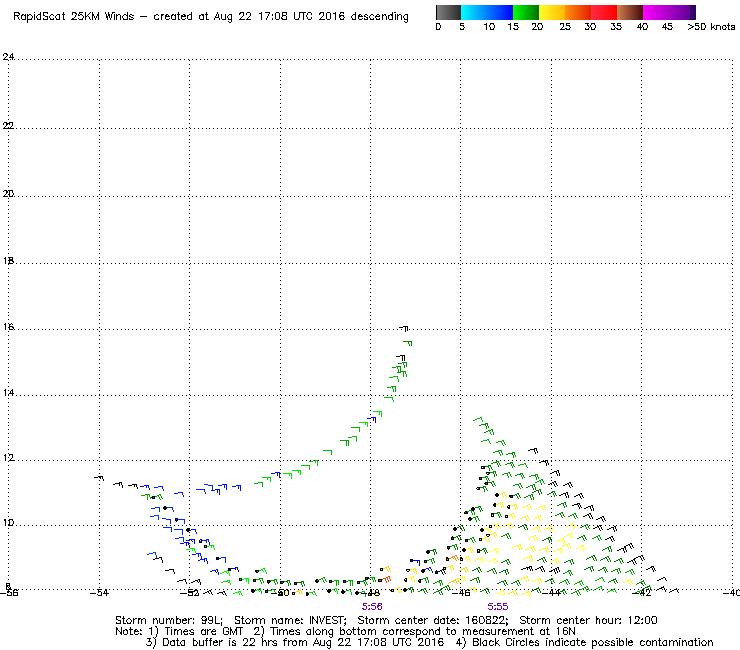Click the 'Storm center hour: 12:00' text
The width and height of the screenshot is (740, 650).
pyautogui.click(x=588, y=620)
